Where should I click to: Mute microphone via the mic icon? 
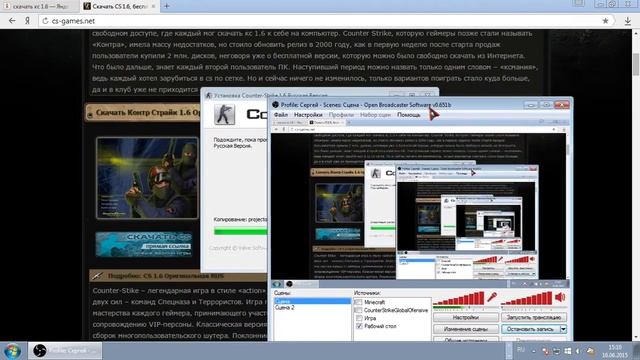click(x=492, y=298)
